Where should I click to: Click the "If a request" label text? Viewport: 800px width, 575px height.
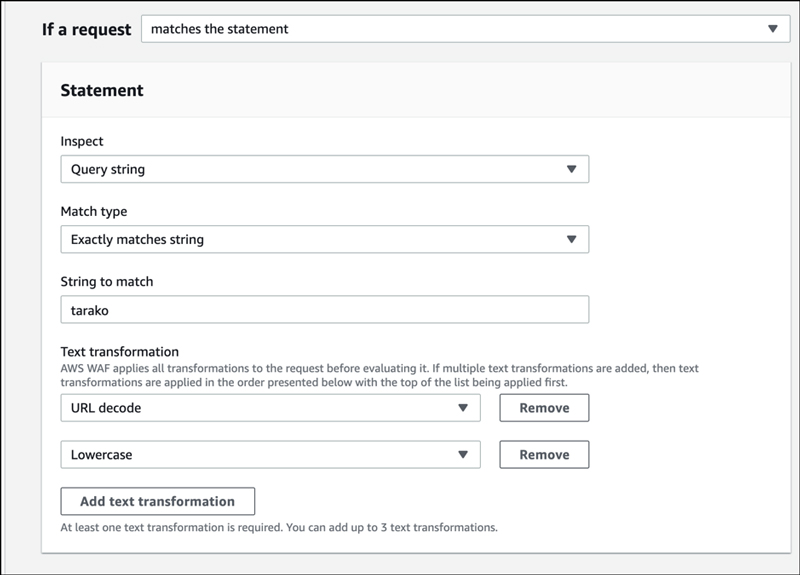pyautogui.click(x=86, y=29)
